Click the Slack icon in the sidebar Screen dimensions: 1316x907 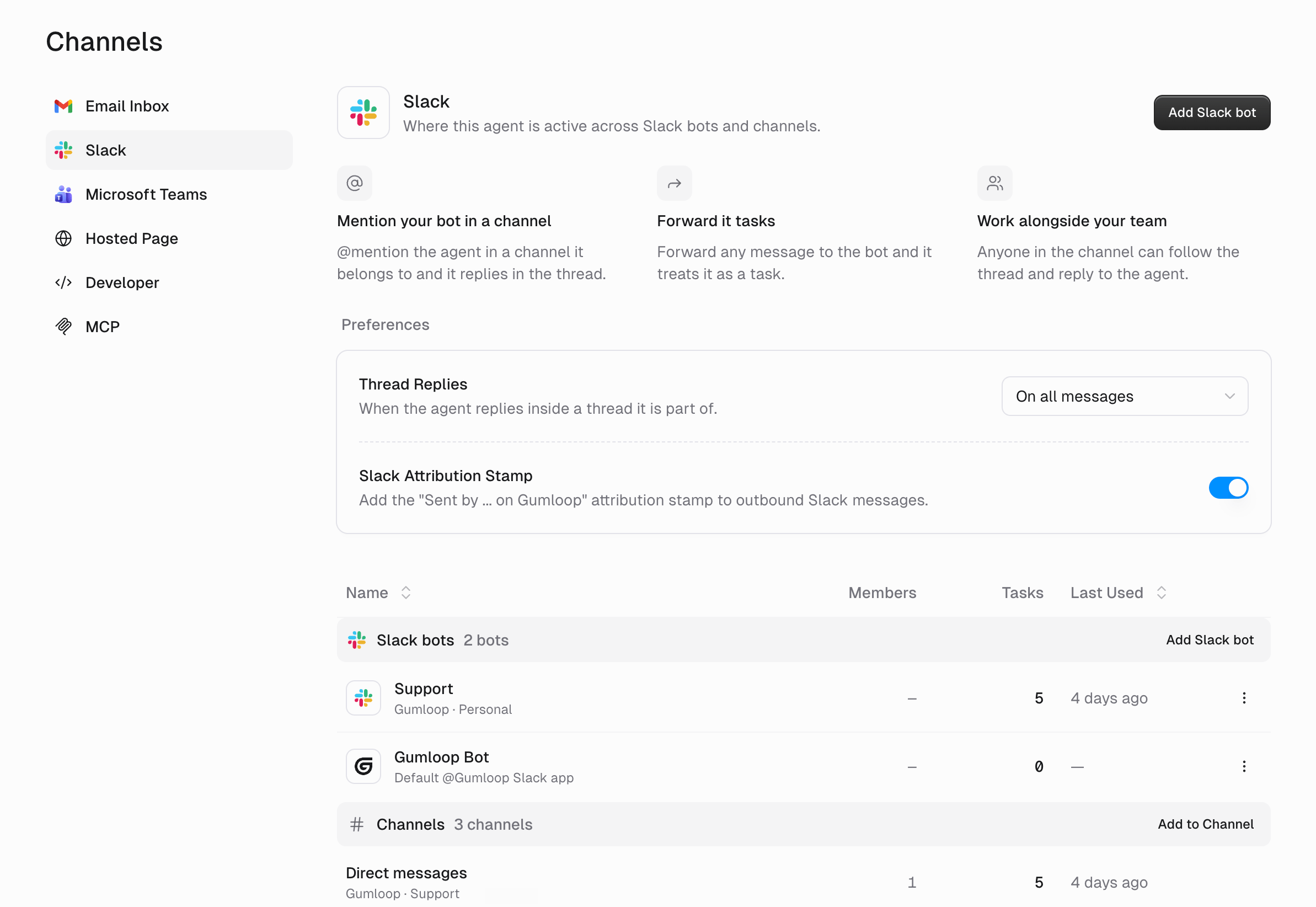63,150
